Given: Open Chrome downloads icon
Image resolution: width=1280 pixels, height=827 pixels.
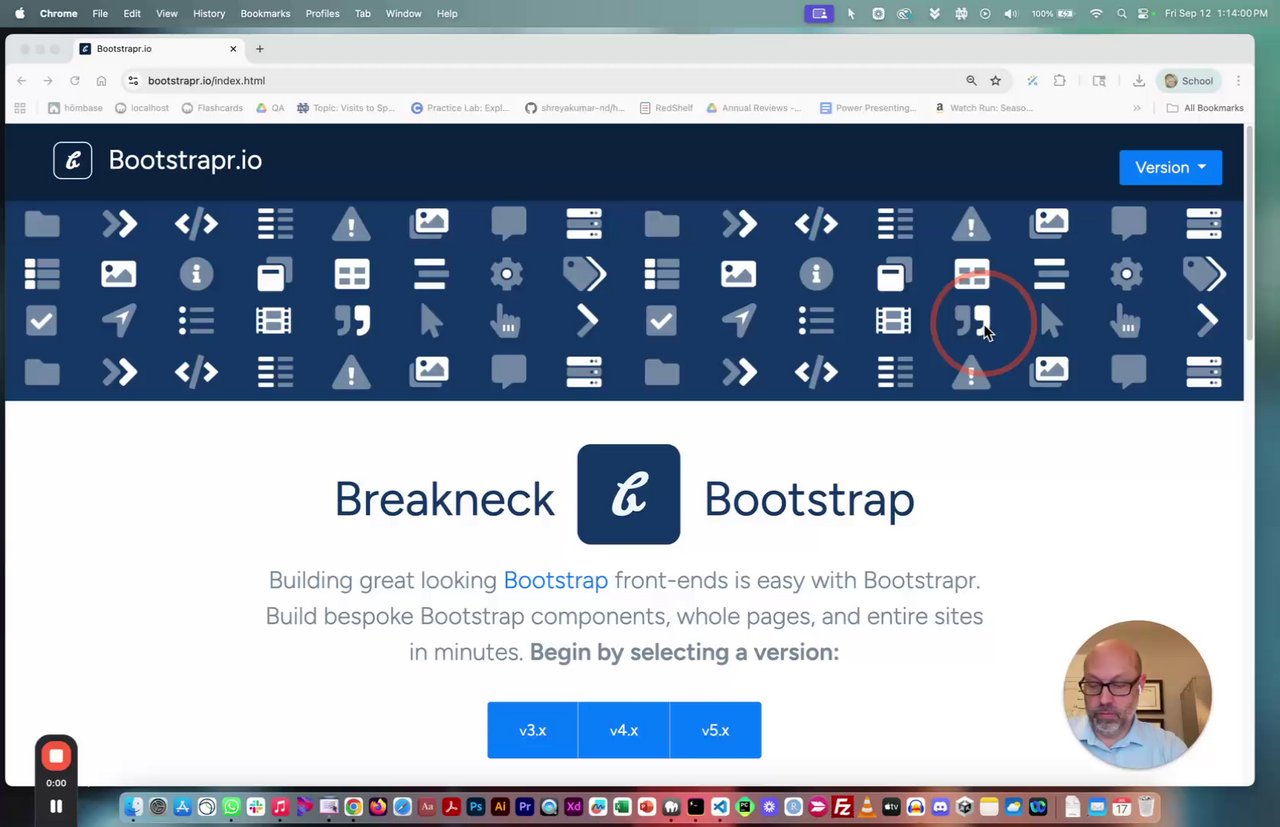Looking at the screenshot, I should point(1138,81).
